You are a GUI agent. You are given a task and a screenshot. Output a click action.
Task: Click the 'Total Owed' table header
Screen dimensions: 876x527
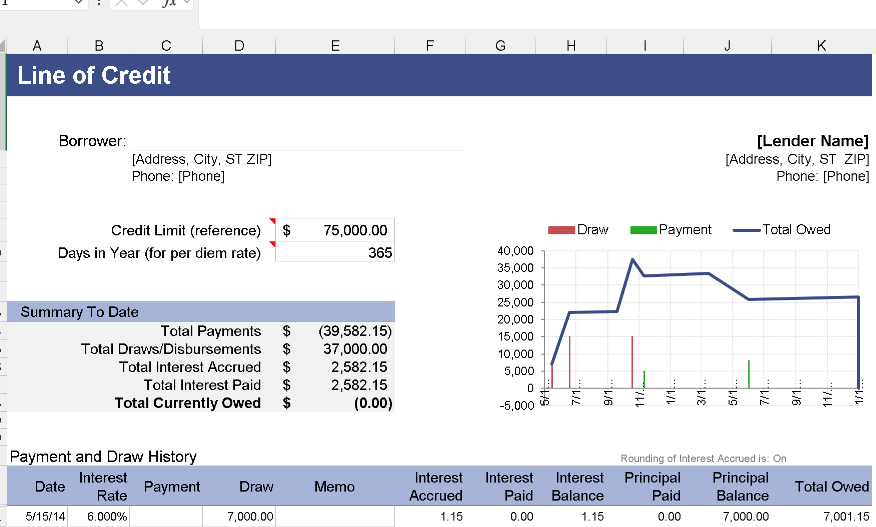tap(832, 487)
